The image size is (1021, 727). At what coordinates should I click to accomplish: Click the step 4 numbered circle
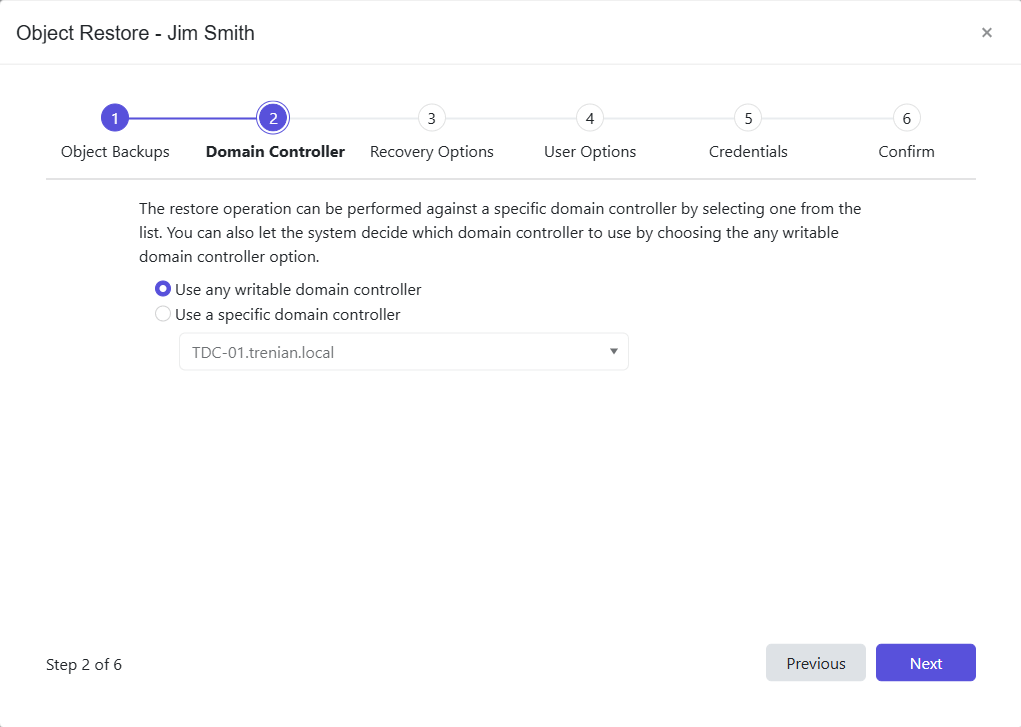click(x=589, y=117)
